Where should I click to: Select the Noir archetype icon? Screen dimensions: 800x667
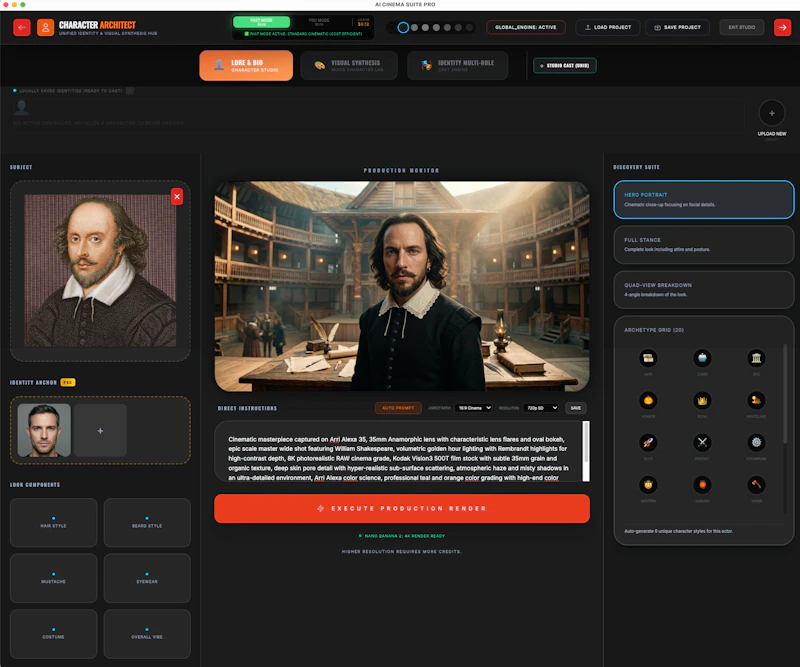tap(648, 358)
